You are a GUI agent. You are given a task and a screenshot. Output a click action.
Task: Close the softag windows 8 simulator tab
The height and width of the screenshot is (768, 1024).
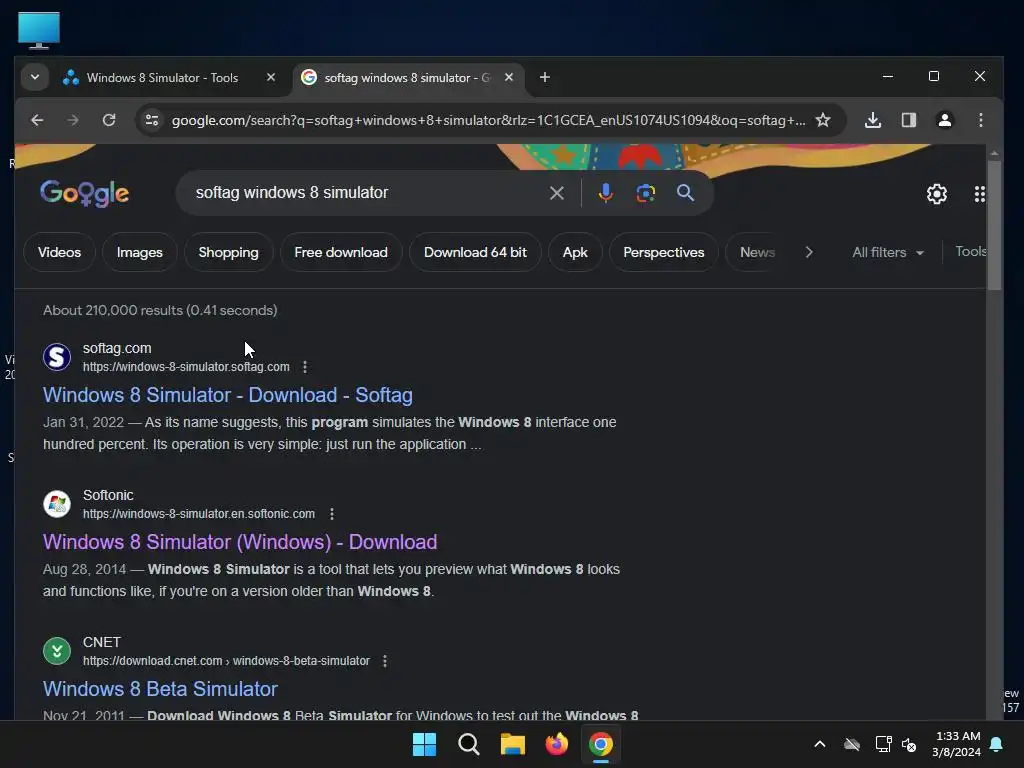pyautogui.click(x=509, y=77)
